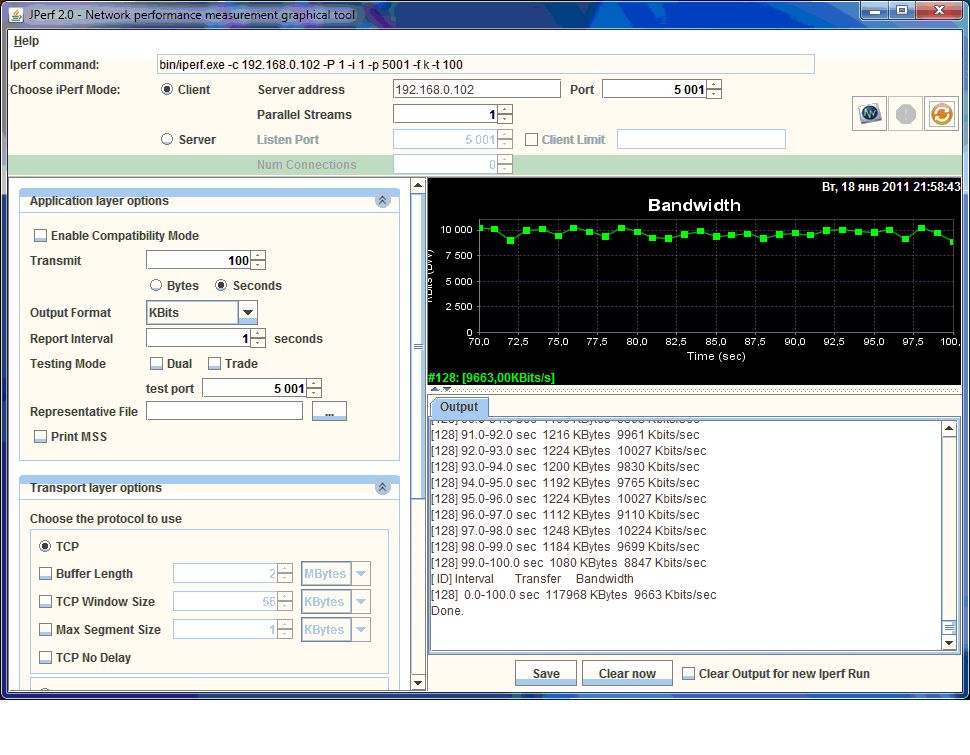Image resolution: width=970 pixels, height=755 pixels.
Task: Click the options panel scrollbar thumb
Action: tap(418, 346)
